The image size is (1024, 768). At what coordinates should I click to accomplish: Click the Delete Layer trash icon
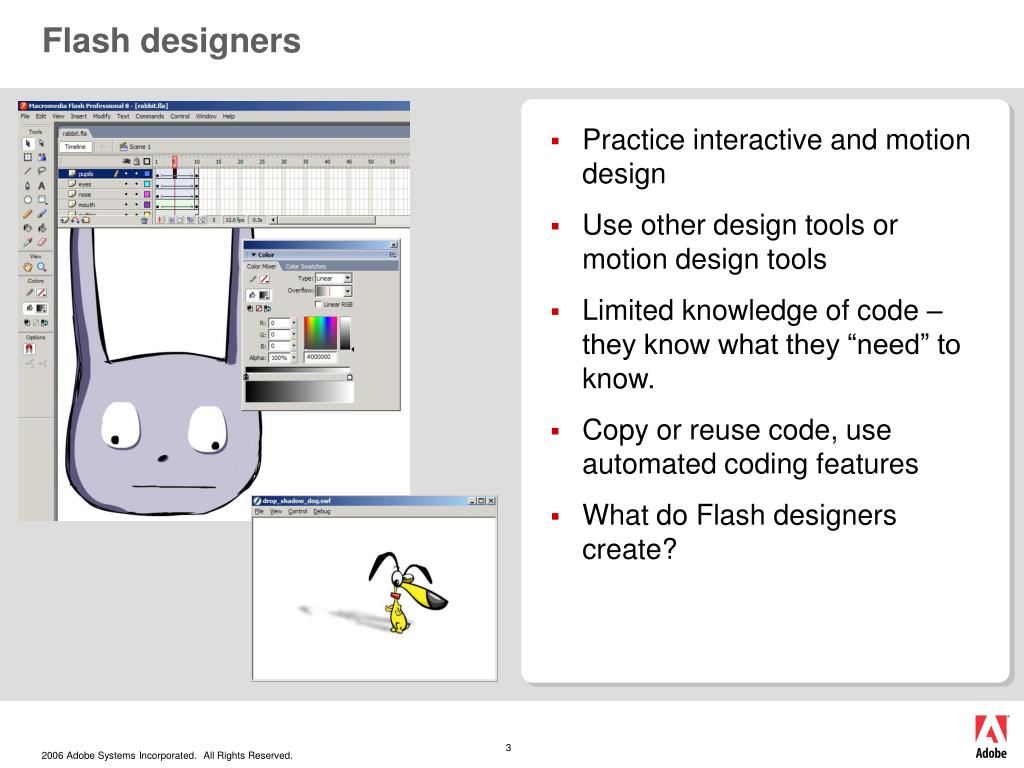[144, 220]
